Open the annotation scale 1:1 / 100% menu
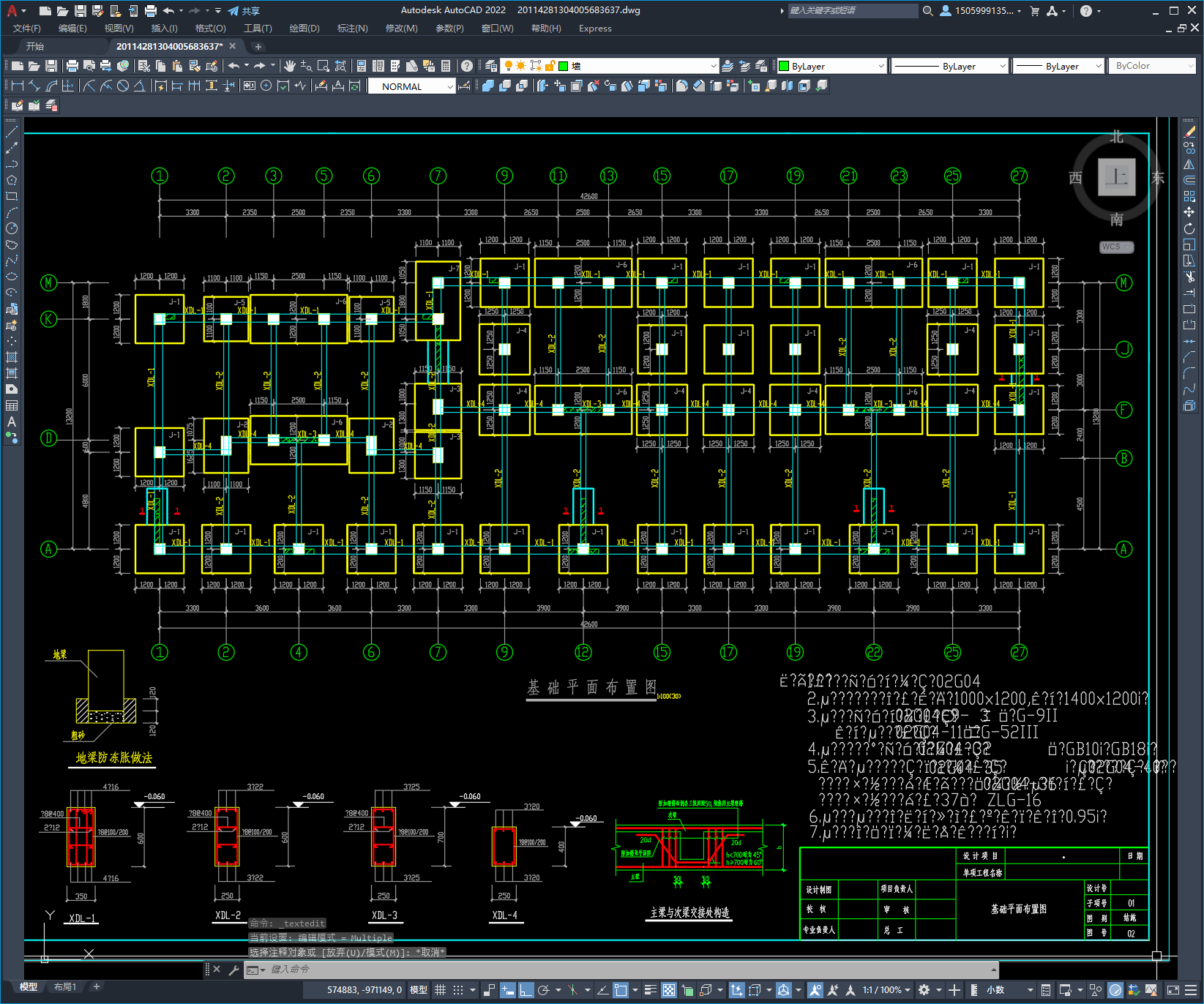This screenshot has height=1004, width=1204. tap(886, 990)
